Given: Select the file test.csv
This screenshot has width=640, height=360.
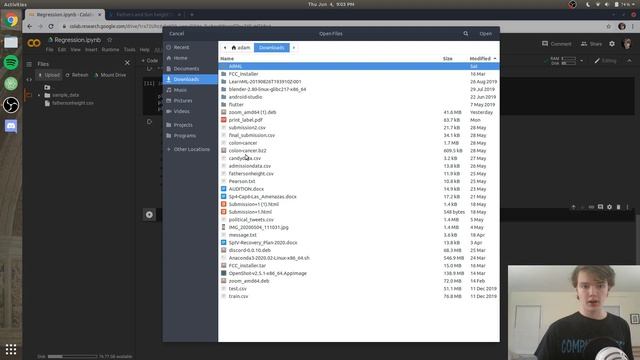Looking at the screenshot, I should pyautogui.click(x=359, y=289).
